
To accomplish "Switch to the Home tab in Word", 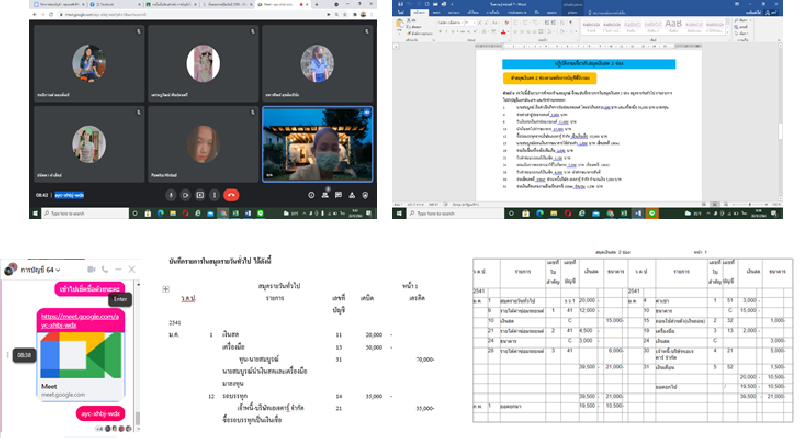I will pos(421,11).
